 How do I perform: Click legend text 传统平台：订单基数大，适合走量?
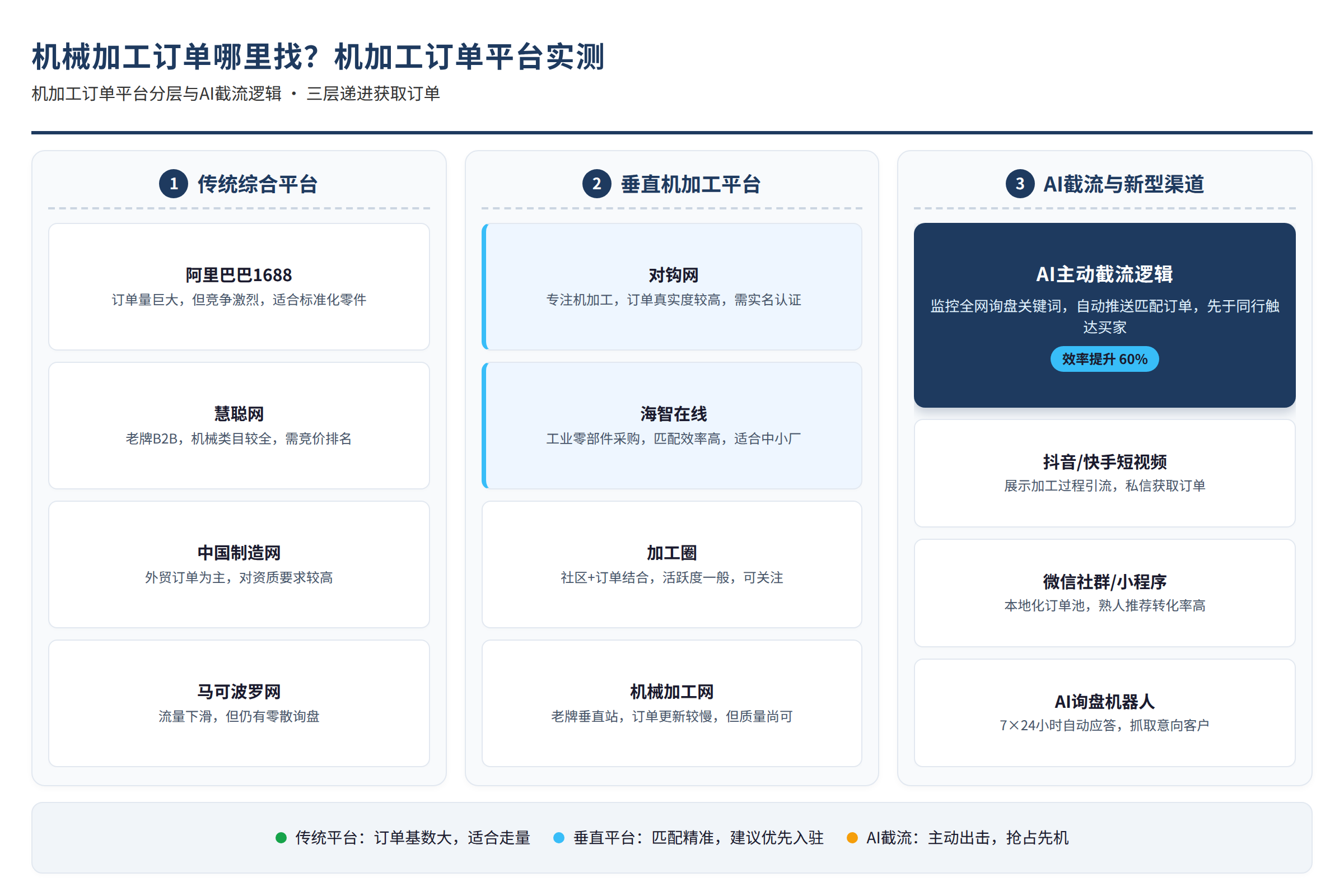click(413, 838)
